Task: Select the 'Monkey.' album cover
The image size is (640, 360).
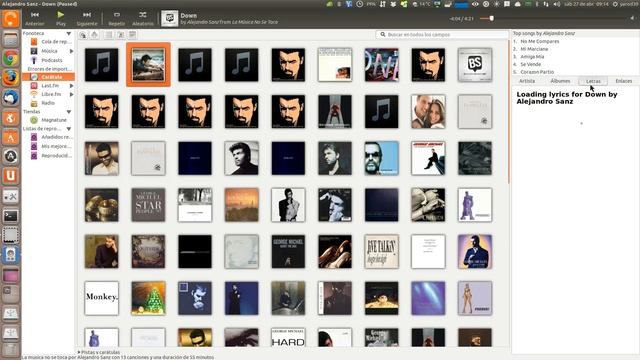Action: (102, 298)
